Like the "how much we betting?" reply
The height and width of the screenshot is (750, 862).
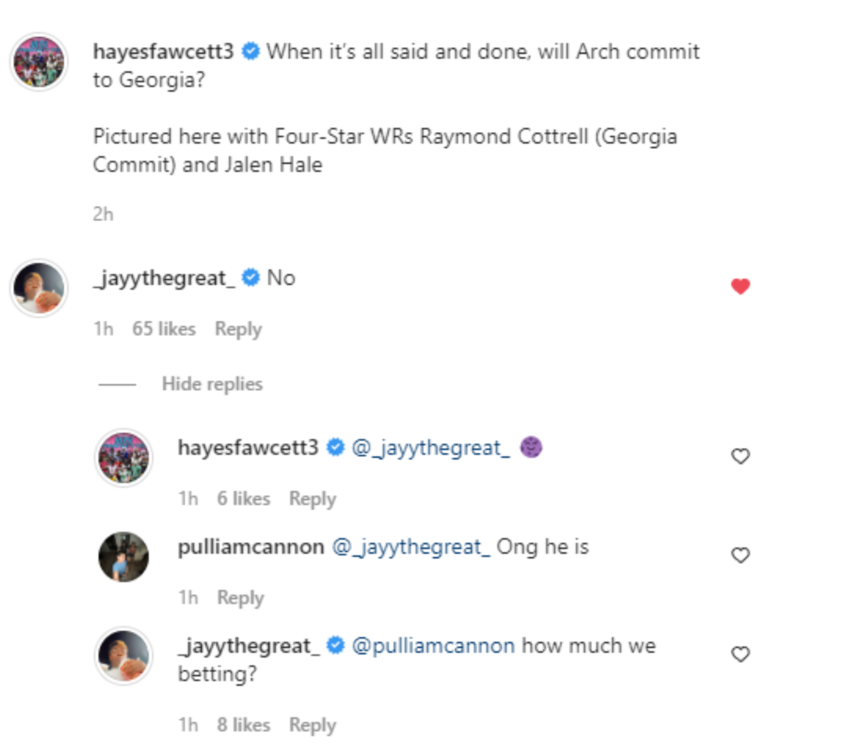[x=740, y=654]
